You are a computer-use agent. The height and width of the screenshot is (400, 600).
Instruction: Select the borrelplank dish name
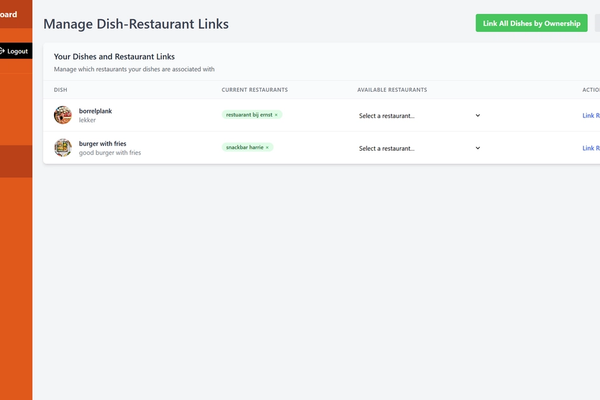(95, 111)
